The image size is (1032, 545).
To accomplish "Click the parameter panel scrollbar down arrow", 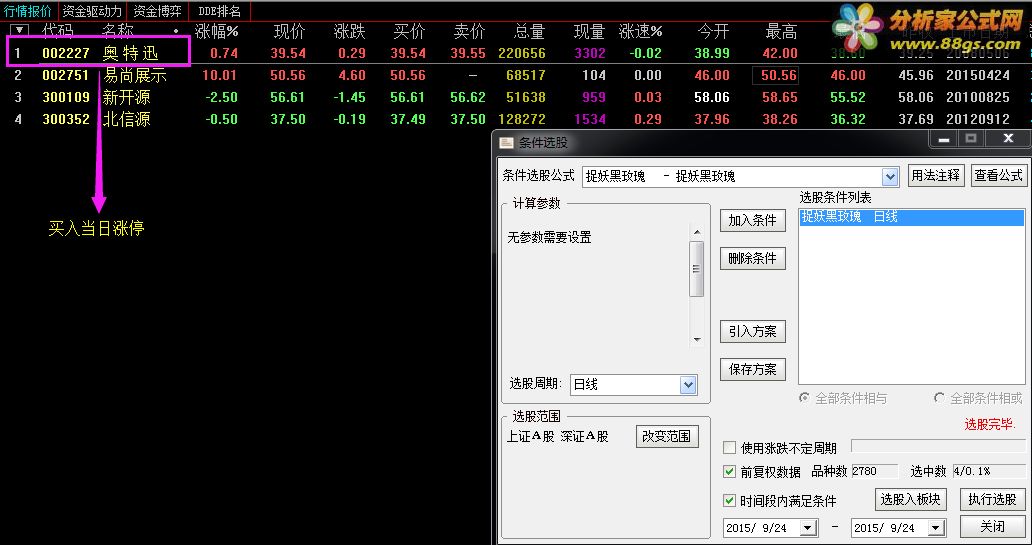I will pyautogui.click(x=697, y=340).
